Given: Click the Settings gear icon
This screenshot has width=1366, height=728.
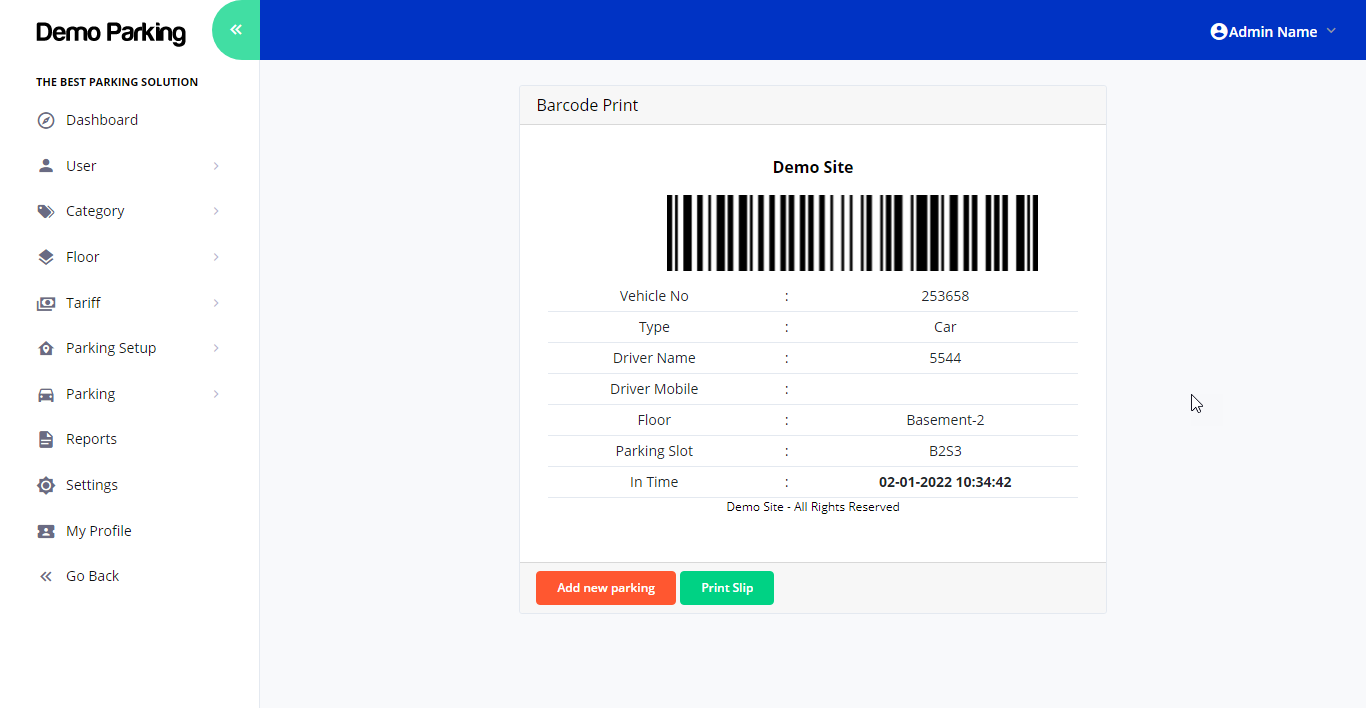Looking at the screenshot, I should click(x=45, y=485).
